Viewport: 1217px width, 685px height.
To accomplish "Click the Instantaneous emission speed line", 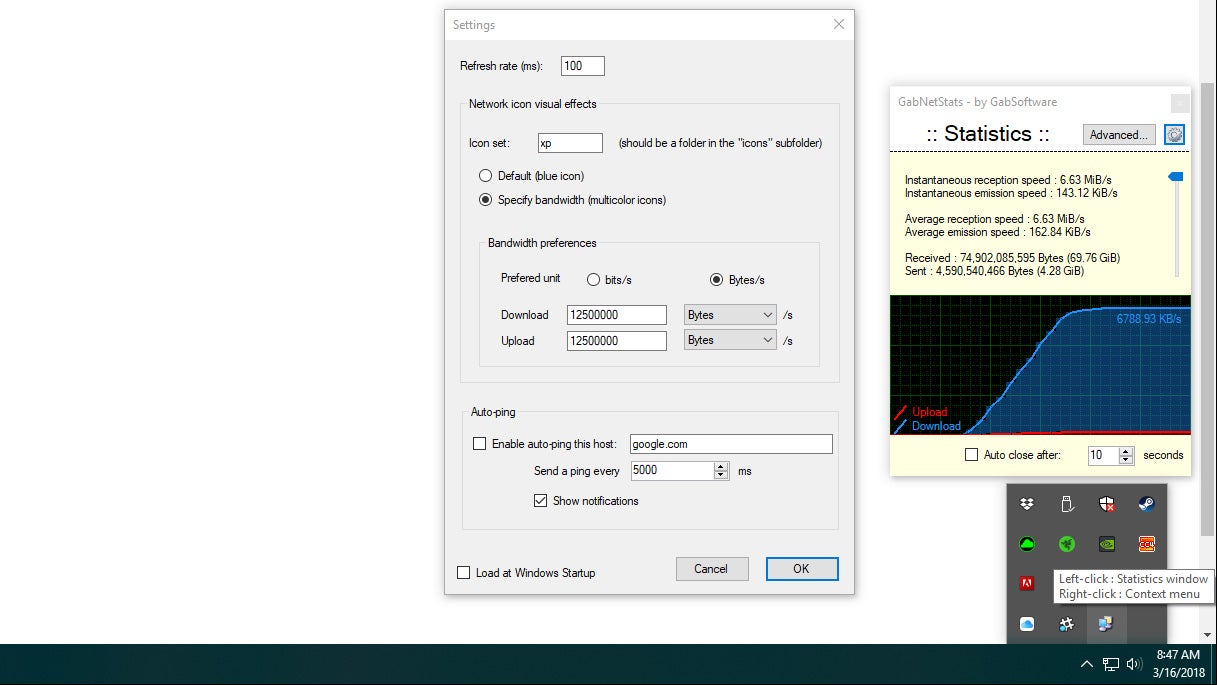I will click(1011, 193).
